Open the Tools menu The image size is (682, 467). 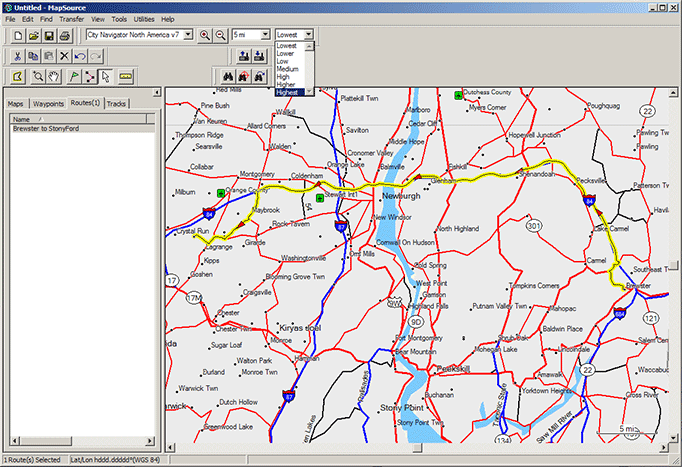[x=119, y=19]
